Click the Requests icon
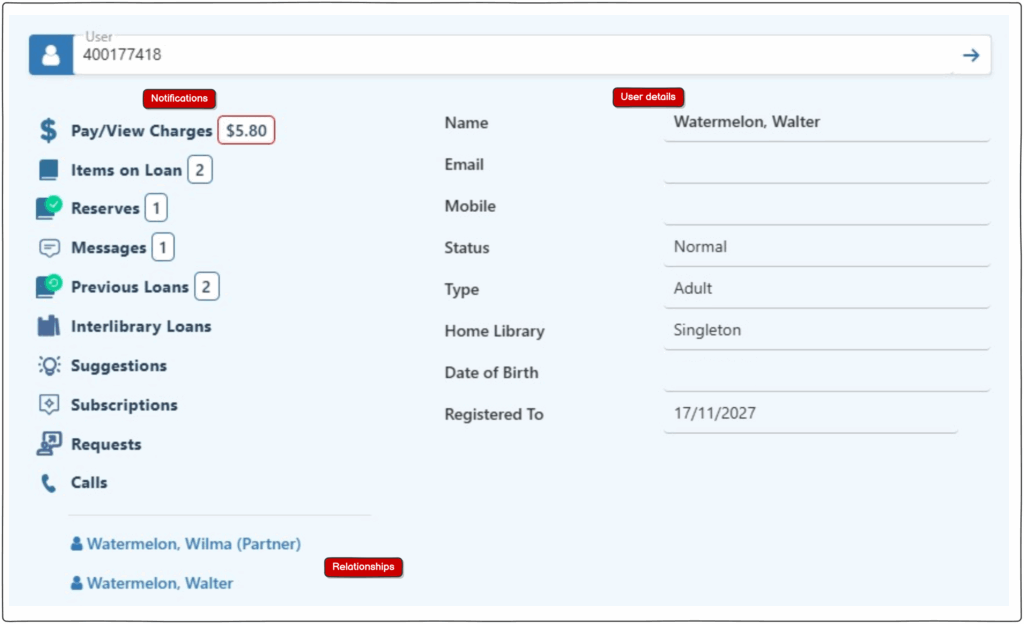 [x=48, y=444]
